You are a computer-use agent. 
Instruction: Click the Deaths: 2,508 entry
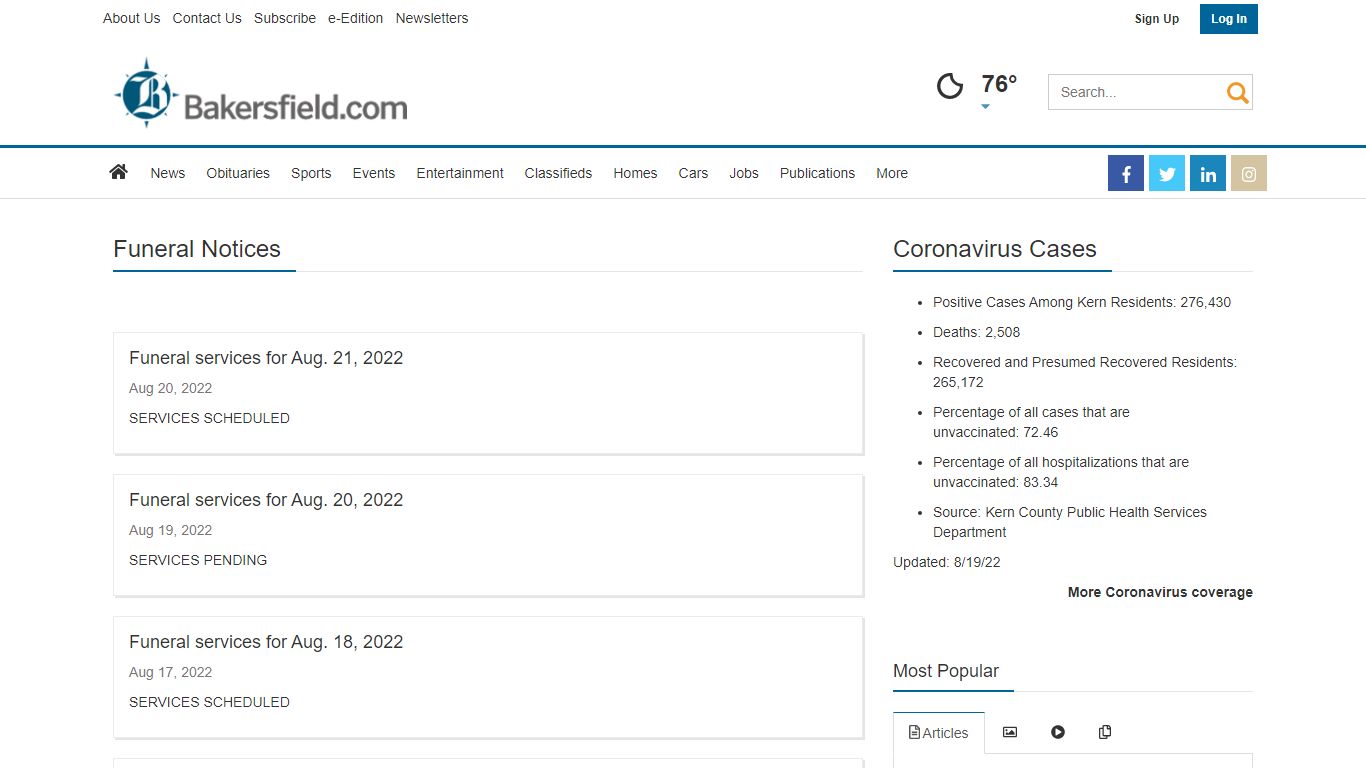[976, 332]
